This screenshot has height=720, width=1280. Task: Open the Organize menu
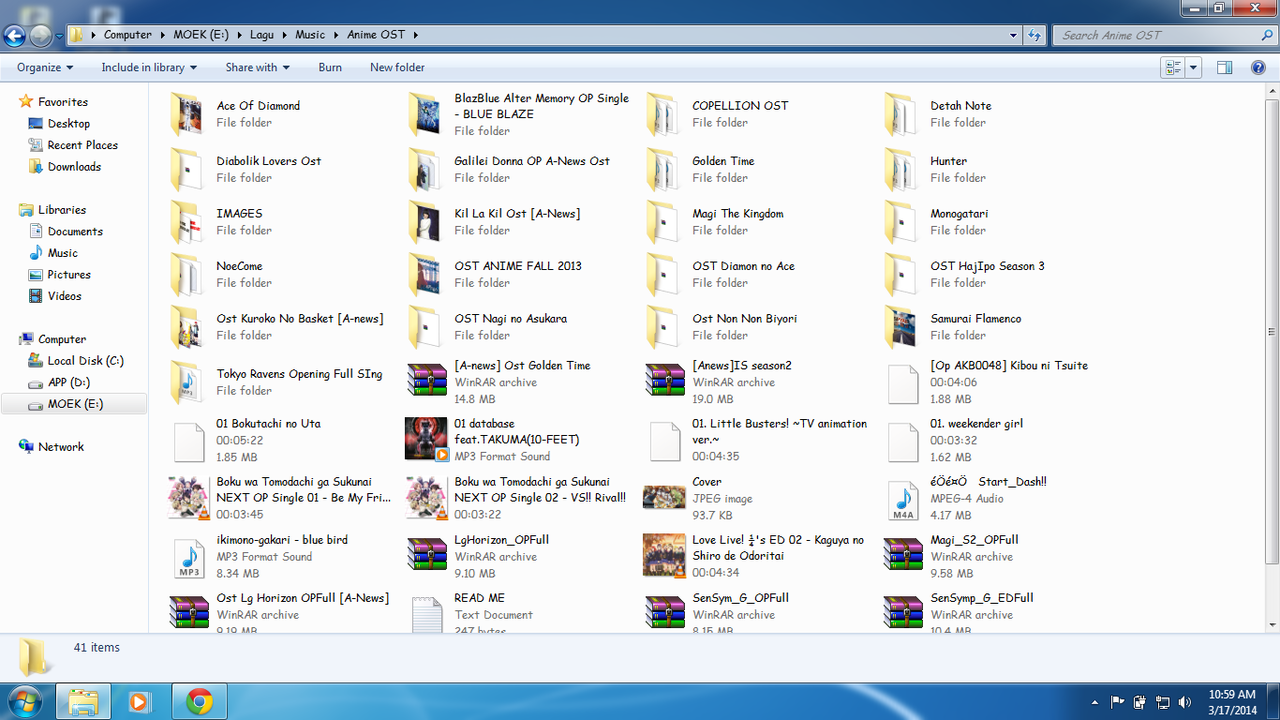tap(45, 68)
